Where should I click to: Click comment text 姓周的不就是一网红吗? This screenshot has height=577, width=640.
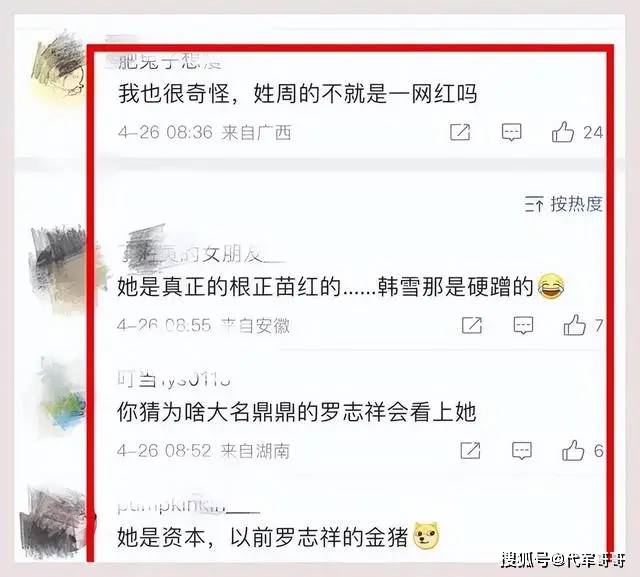tap(365, 94)
